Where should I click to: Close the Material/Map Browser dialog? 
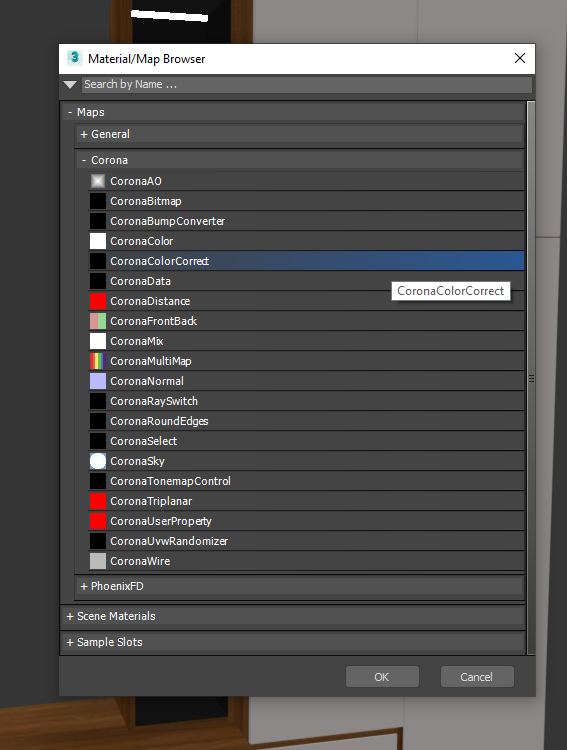pyautogui.click(x=520, y=58)
